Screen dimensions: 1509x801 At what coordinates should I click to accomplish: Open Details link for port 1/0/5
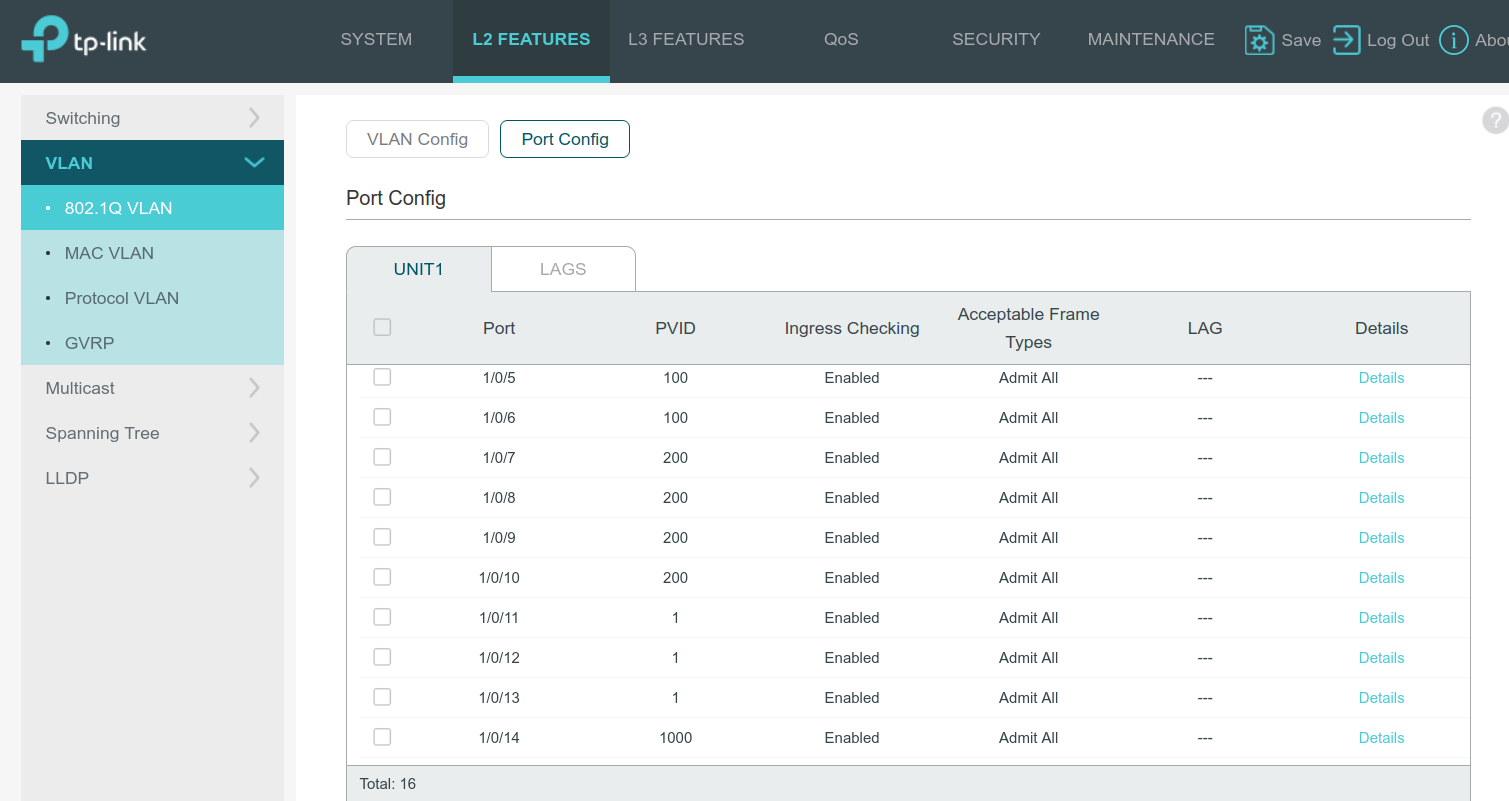(1381, 378)
